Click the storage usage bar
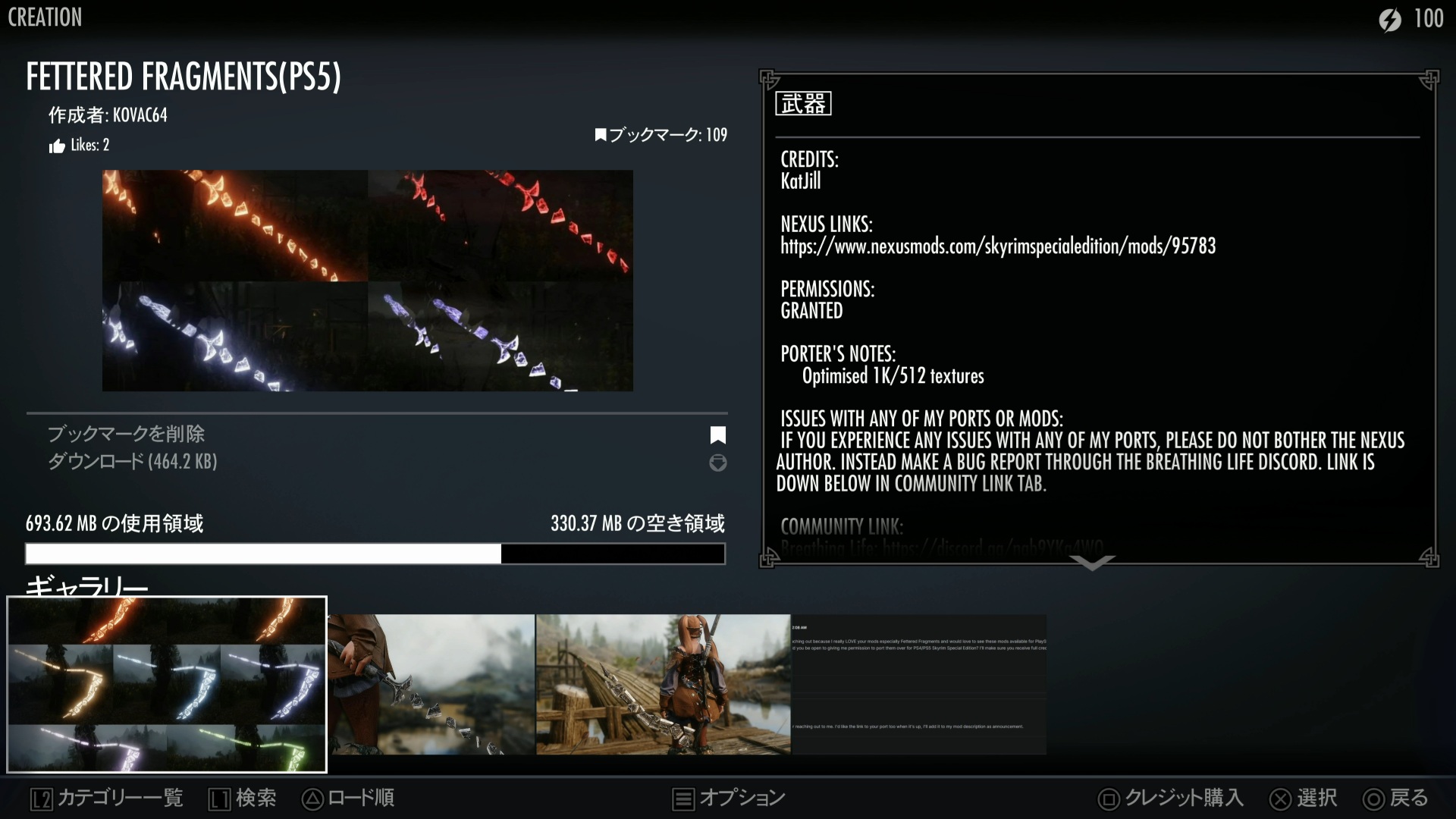The image size is (1456, 819). tap(375, 554)
